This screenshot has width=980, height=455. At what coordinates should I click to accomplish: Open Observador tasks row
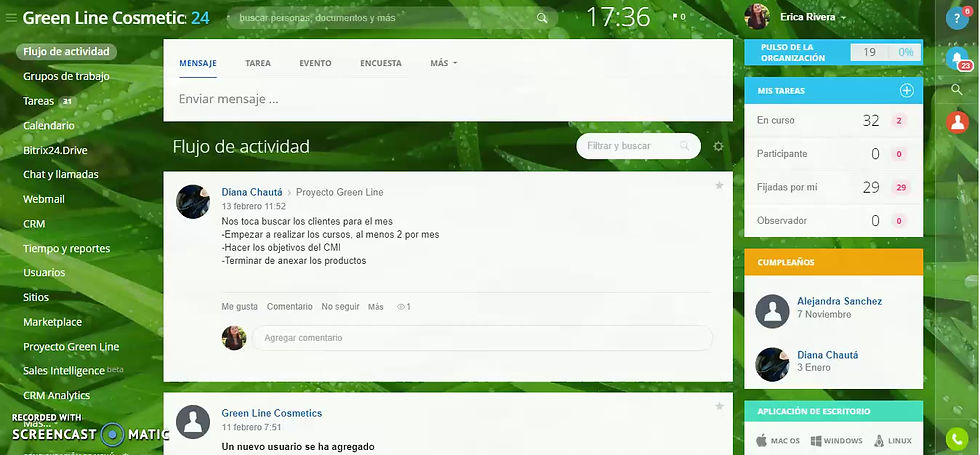coord(833,221)
